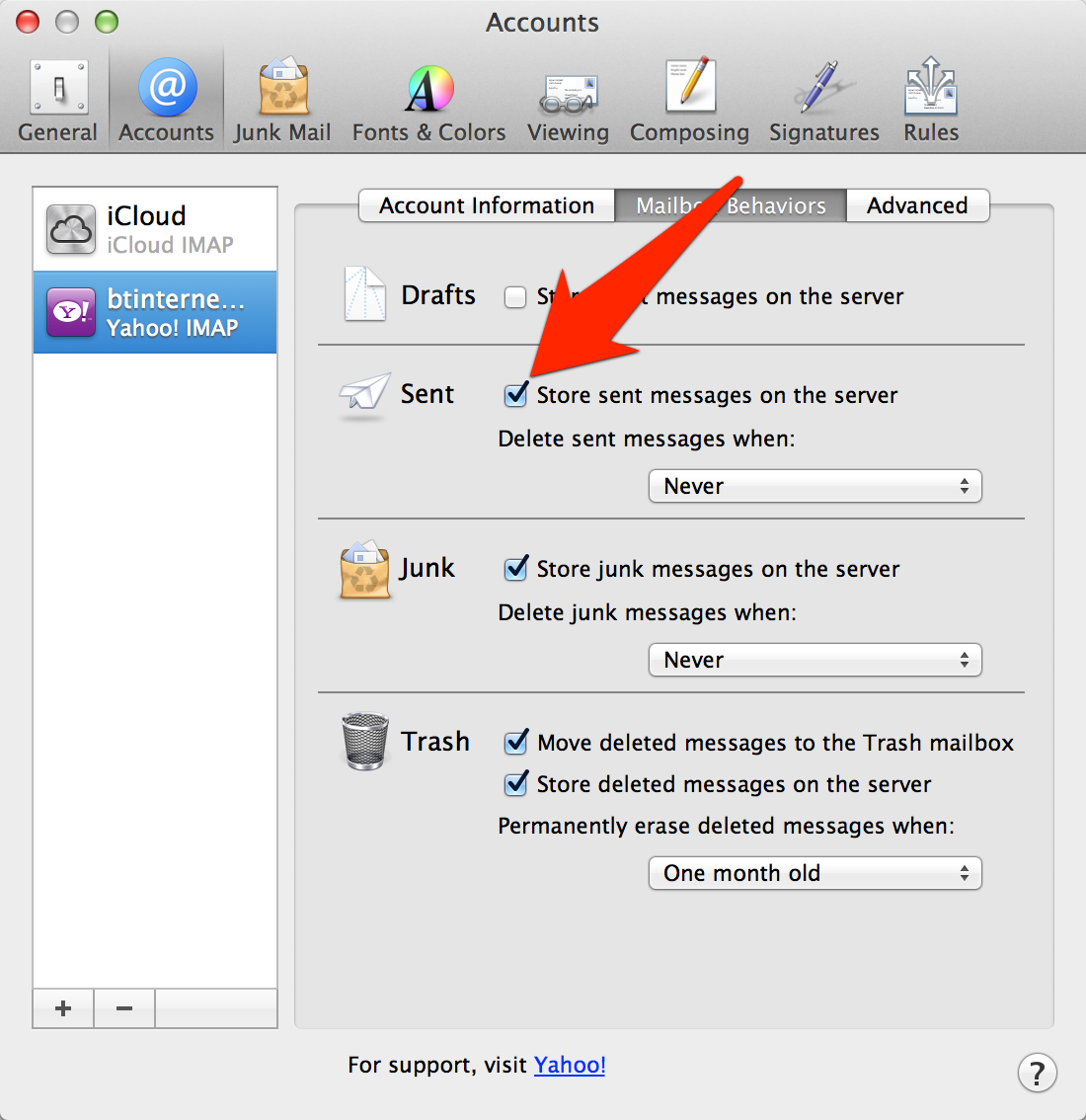Select the Mailbox Behaviors tab
This screenshot has width=1086, height=1120.
(731, 205)
